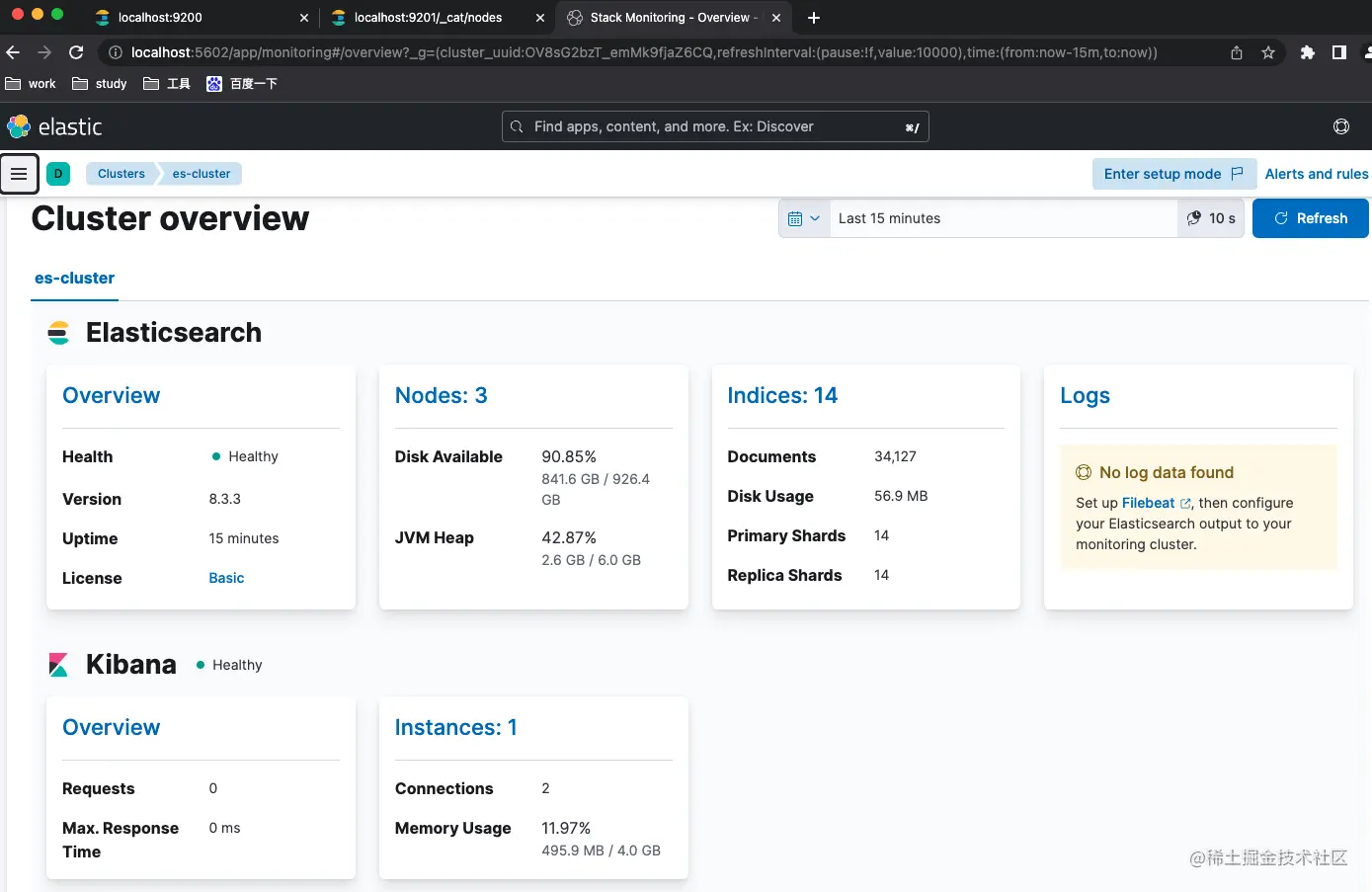The width and height of the screenshot is (1372, 892).
Task: Open the 百度一下 bookmark
Action: 242,84
